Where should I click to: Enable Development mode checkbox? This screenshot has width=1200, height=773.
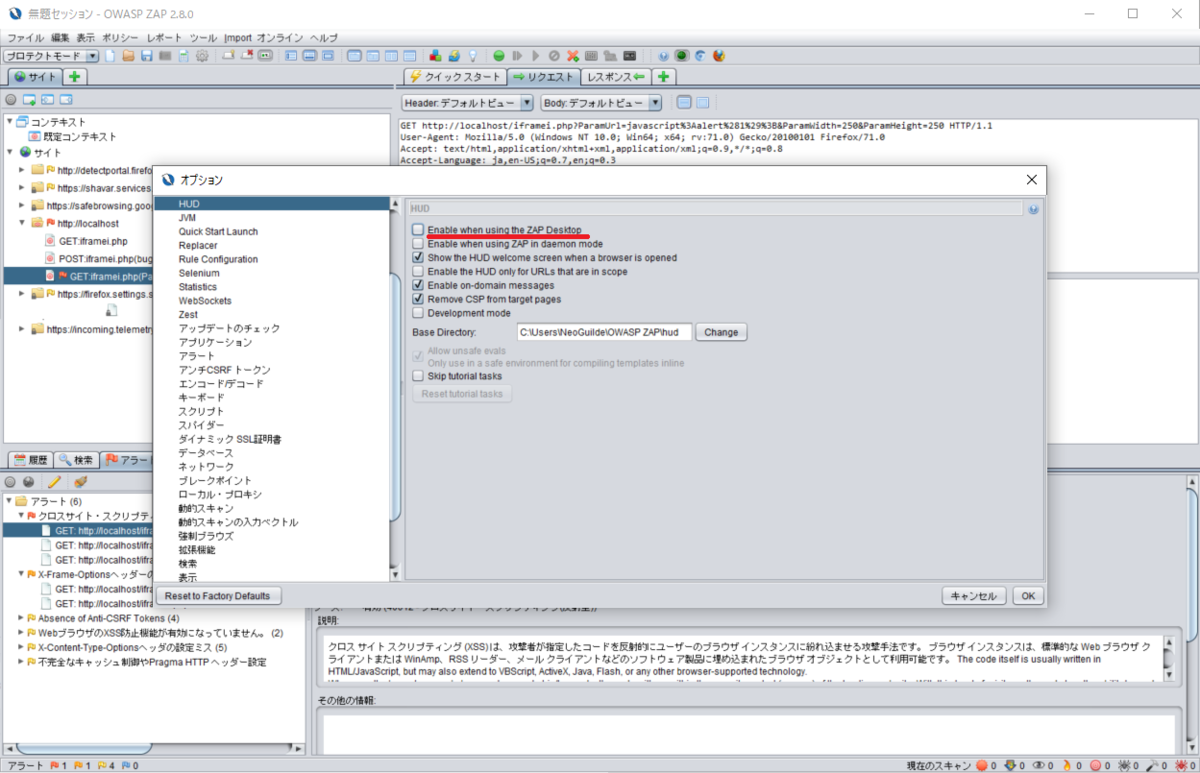tap(418, 313)
